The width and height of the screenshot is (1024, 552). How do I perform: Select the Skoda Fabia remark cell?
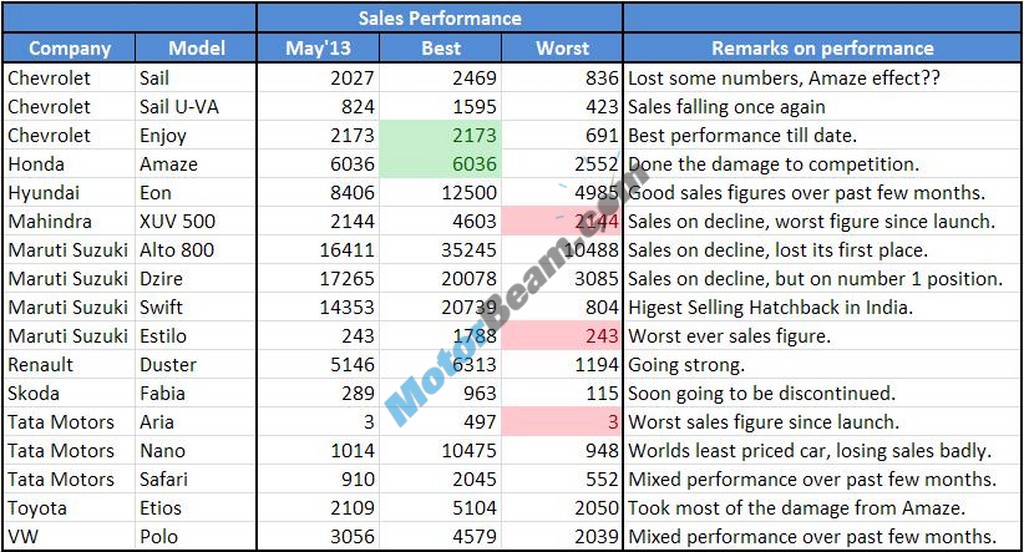click(x=822, y=393)
